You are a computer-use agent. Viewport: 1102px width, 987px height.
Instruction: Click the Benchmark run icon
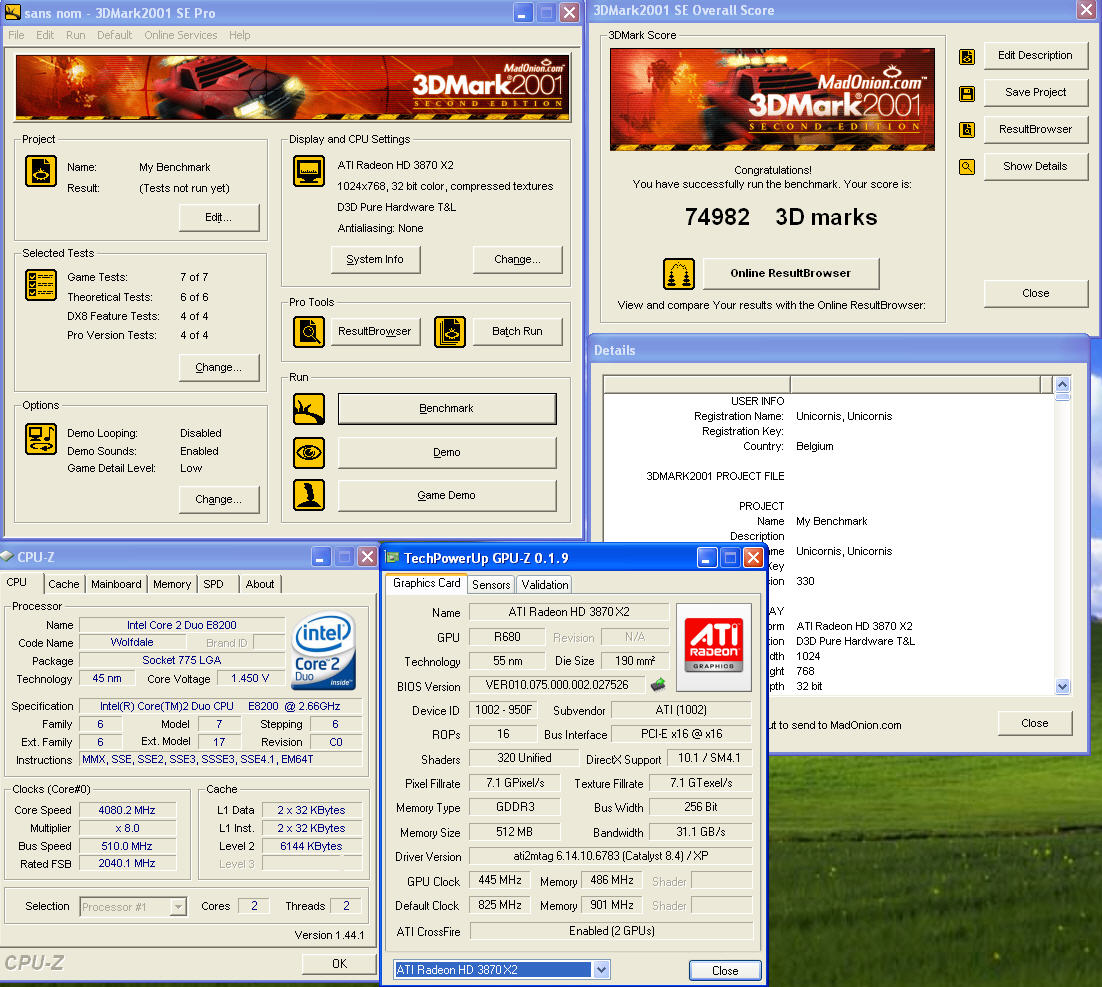point(309,409)
